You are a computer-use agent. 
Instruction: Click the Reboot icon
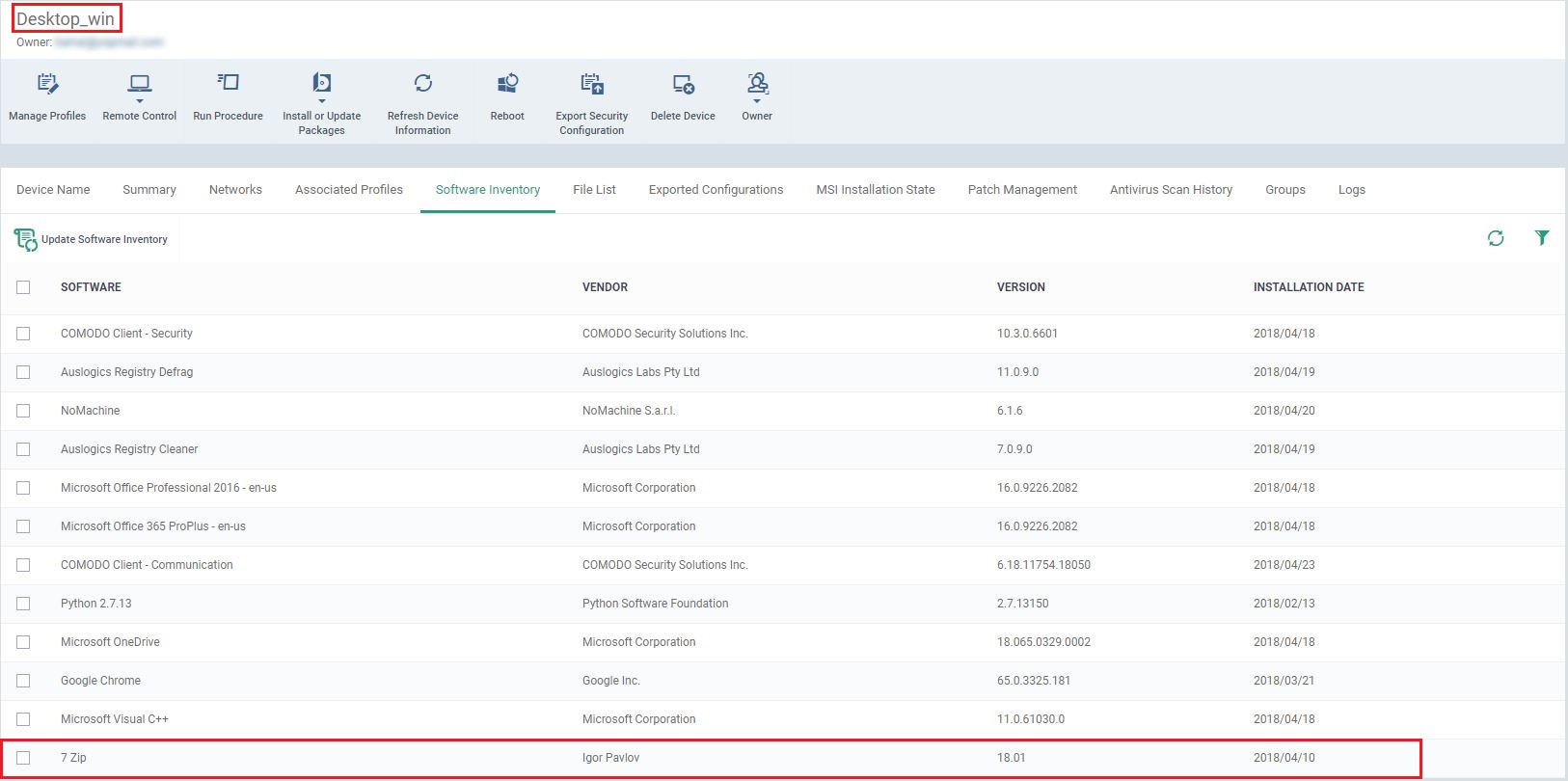(507, 84)
